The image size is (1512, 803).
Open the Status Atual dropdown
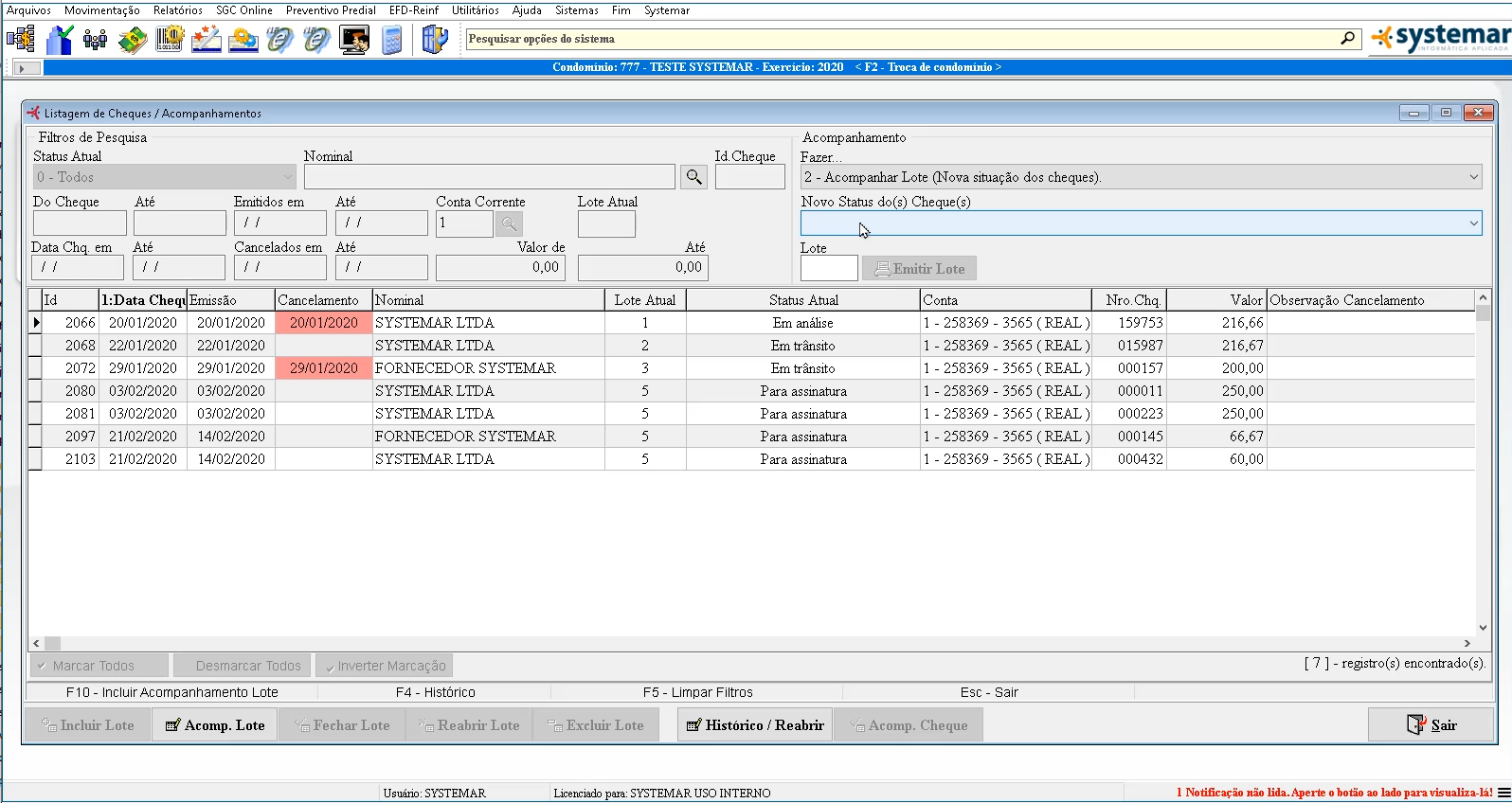tap(165, 177)
